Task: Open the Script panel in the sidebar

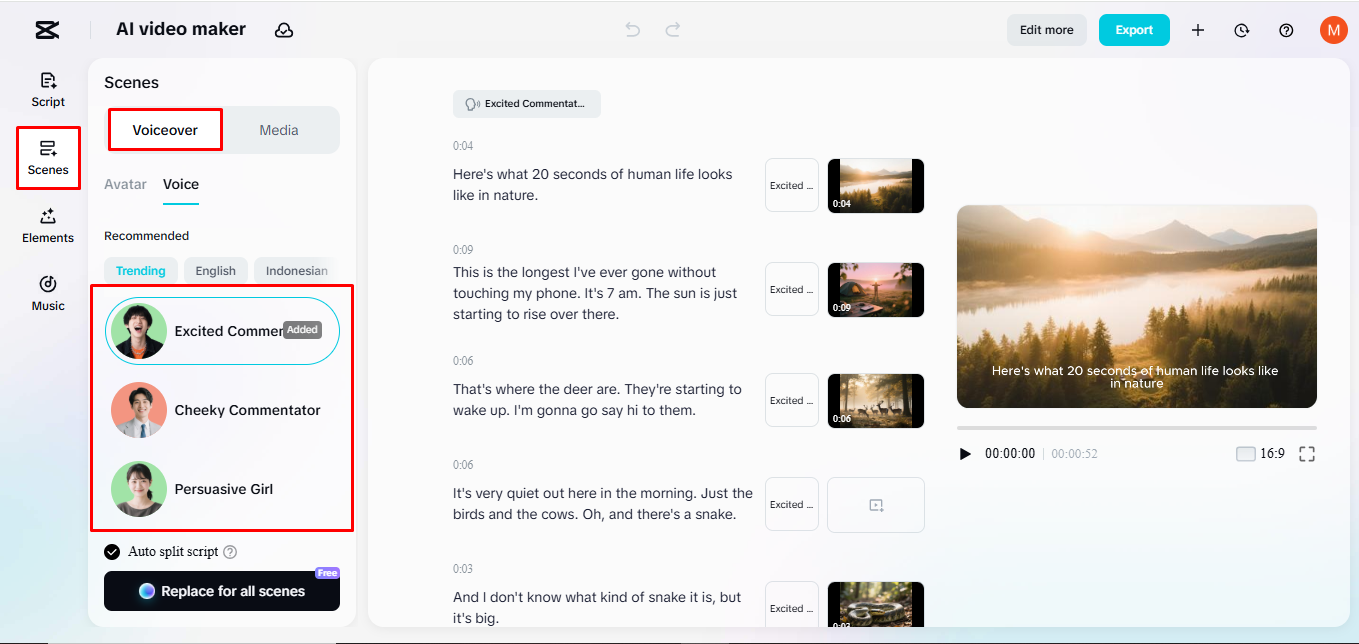Action: [47, 88]
